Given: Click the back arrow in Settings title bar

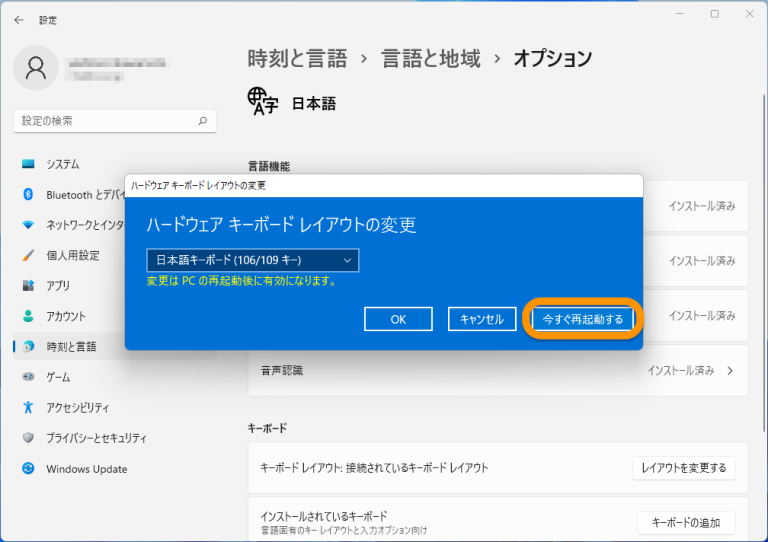Looking at the screenshot, I should [x=19, y=20].
